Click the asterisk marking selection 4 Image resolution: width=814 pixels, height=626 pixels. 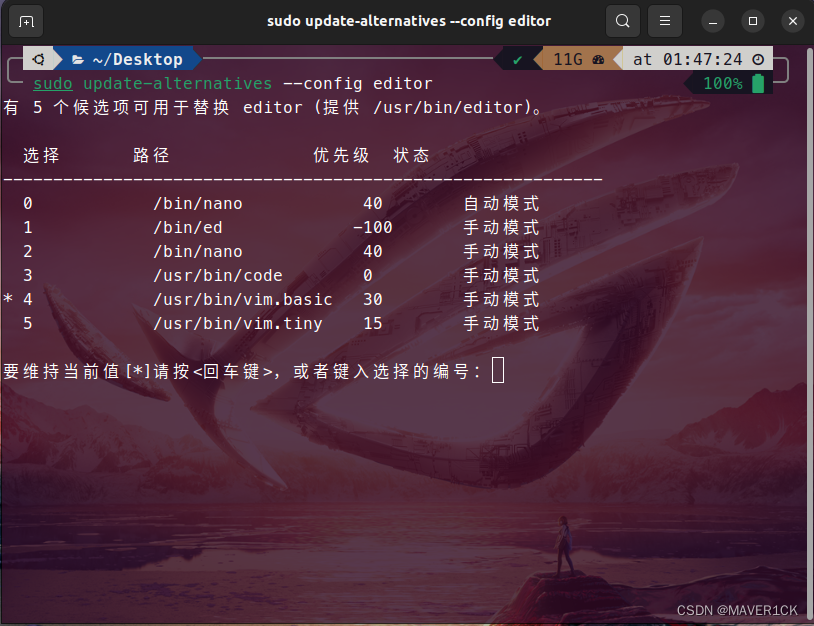click(8, 298)
